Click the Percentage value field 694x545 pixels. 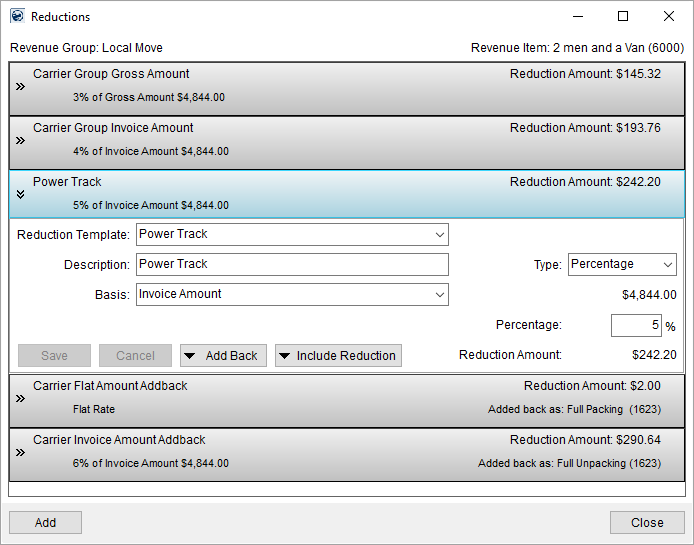[x=635, y=325]
